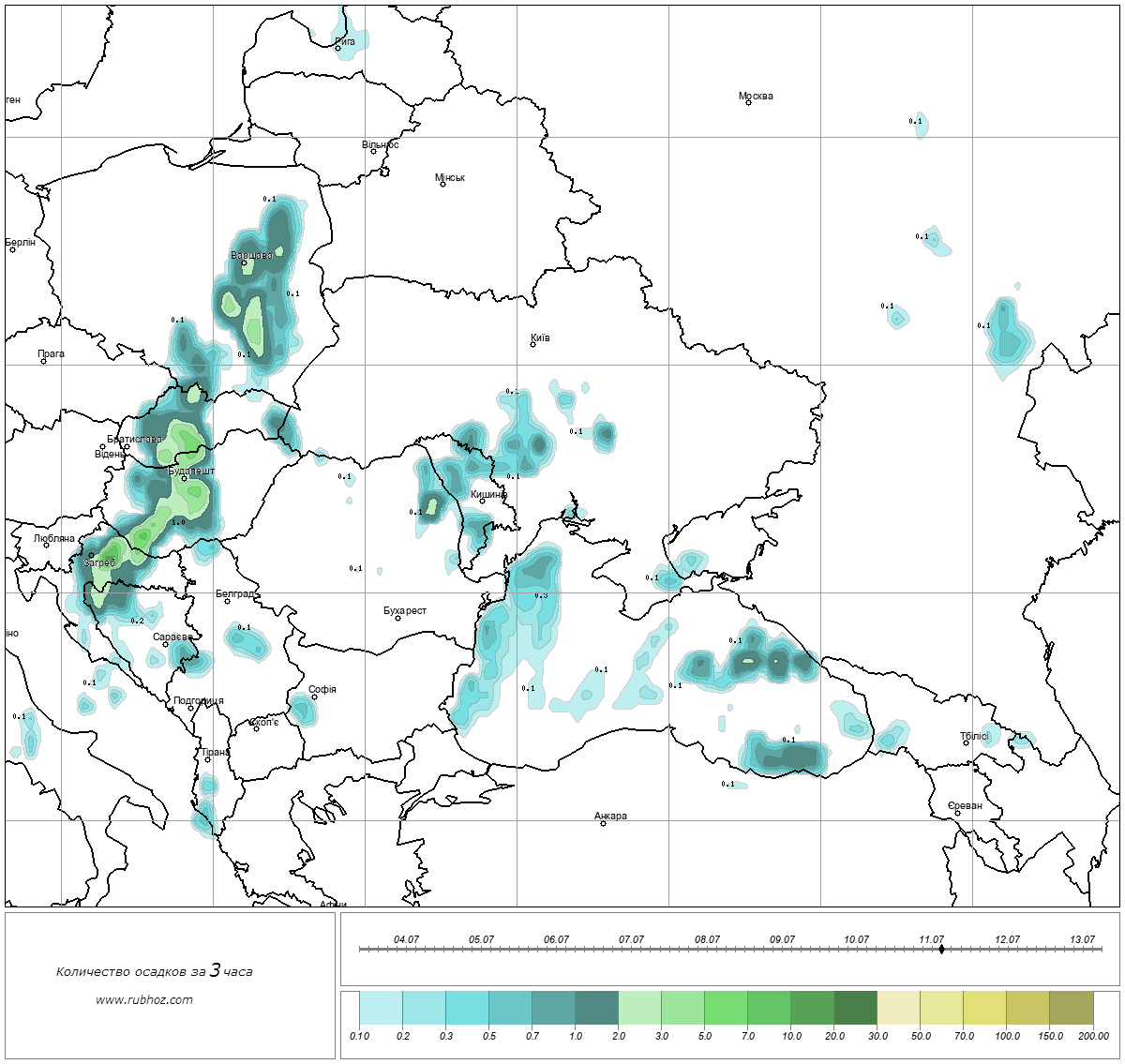Select the Софія city marker
Image resolution: width=1125 pixels, height=1064 pixels.
pos(314,697)
